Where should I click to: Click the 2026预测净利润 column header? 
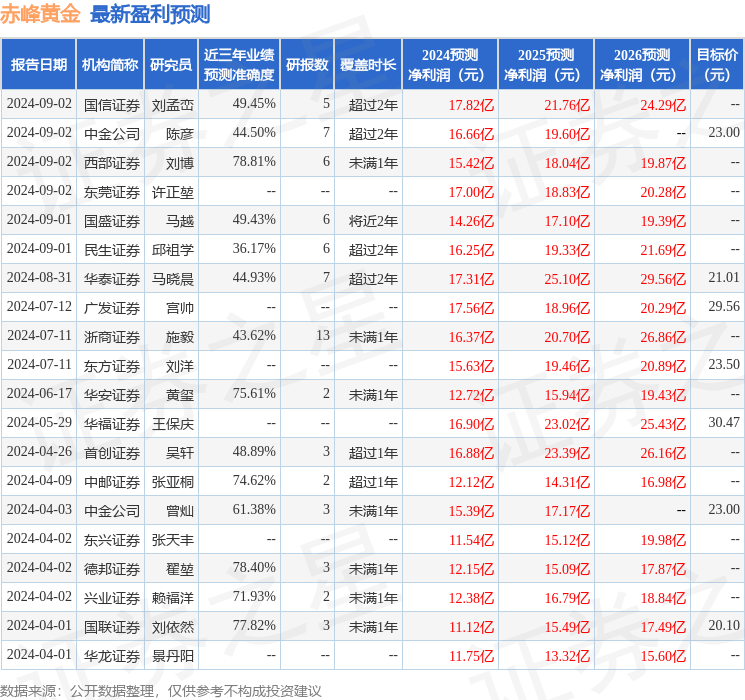pyautogui.click(x=642, y=65)
